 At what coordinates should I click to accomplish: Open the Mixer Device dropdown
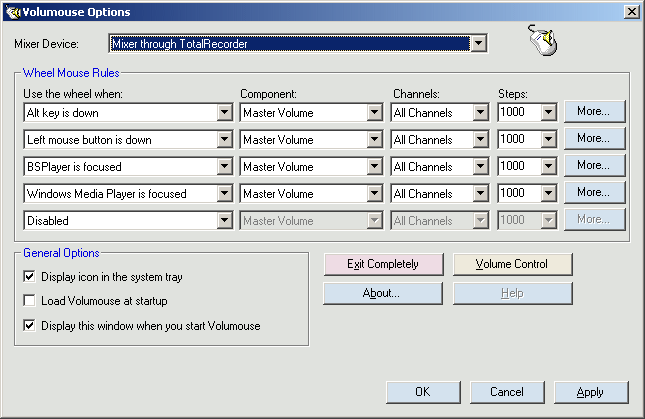click(x=478, y=44)
